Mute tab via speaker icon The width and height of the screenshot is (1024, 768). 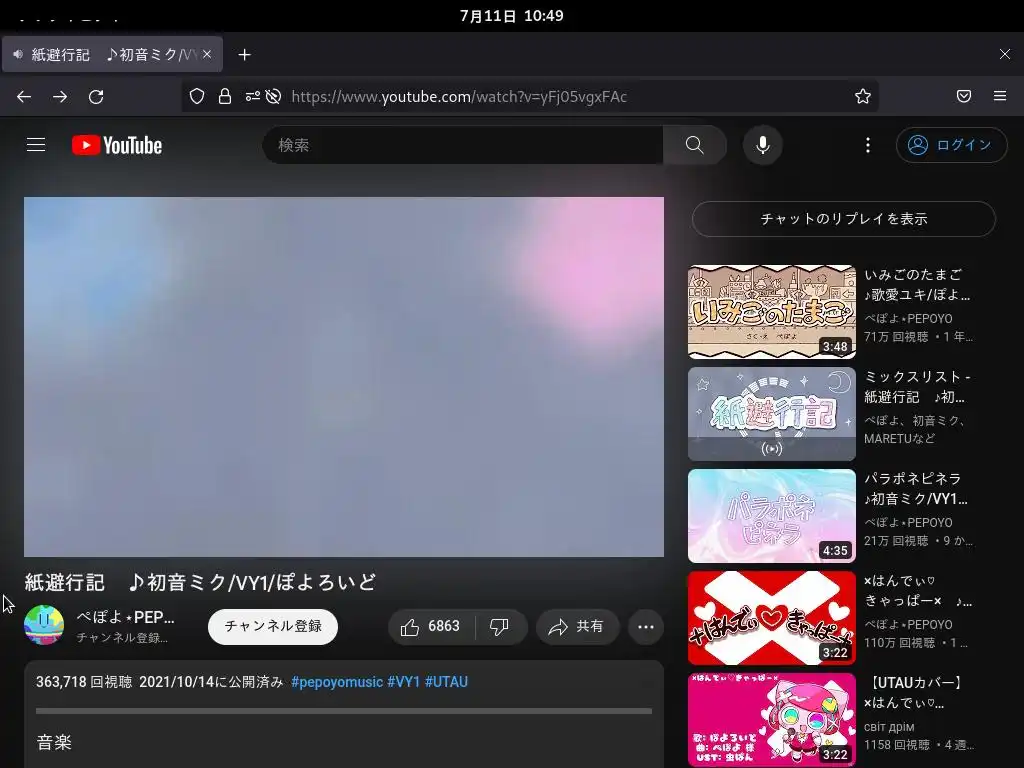coord(18,54)
